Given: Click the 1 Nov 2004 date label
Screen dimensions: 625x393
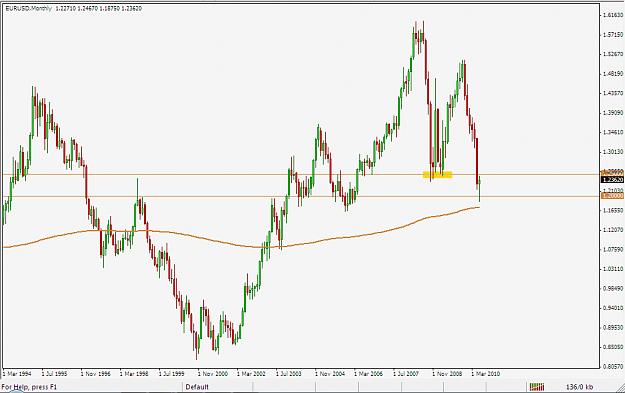Looking at the screenshot, I should coord(330,374).
